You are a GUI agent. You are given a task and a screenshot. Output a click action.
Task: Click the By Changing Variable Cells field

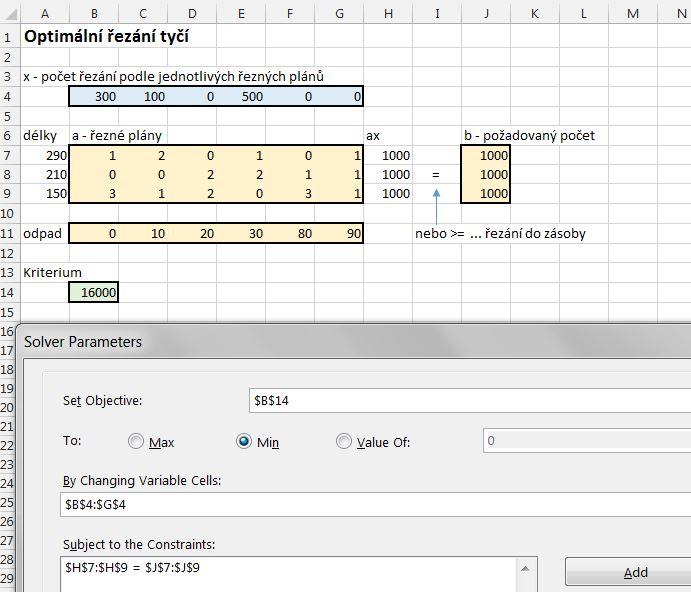tap(375, 504)
